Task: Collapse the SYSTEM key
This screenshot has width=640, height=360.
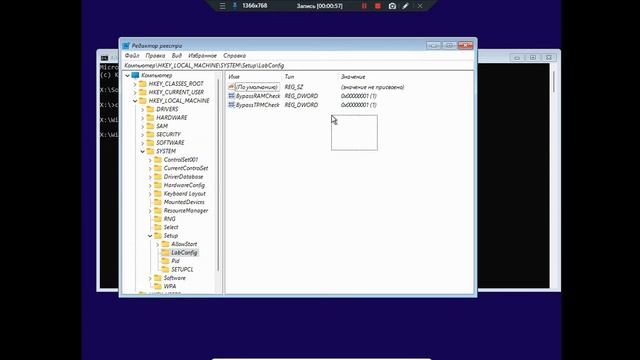Action: (143, 151)
